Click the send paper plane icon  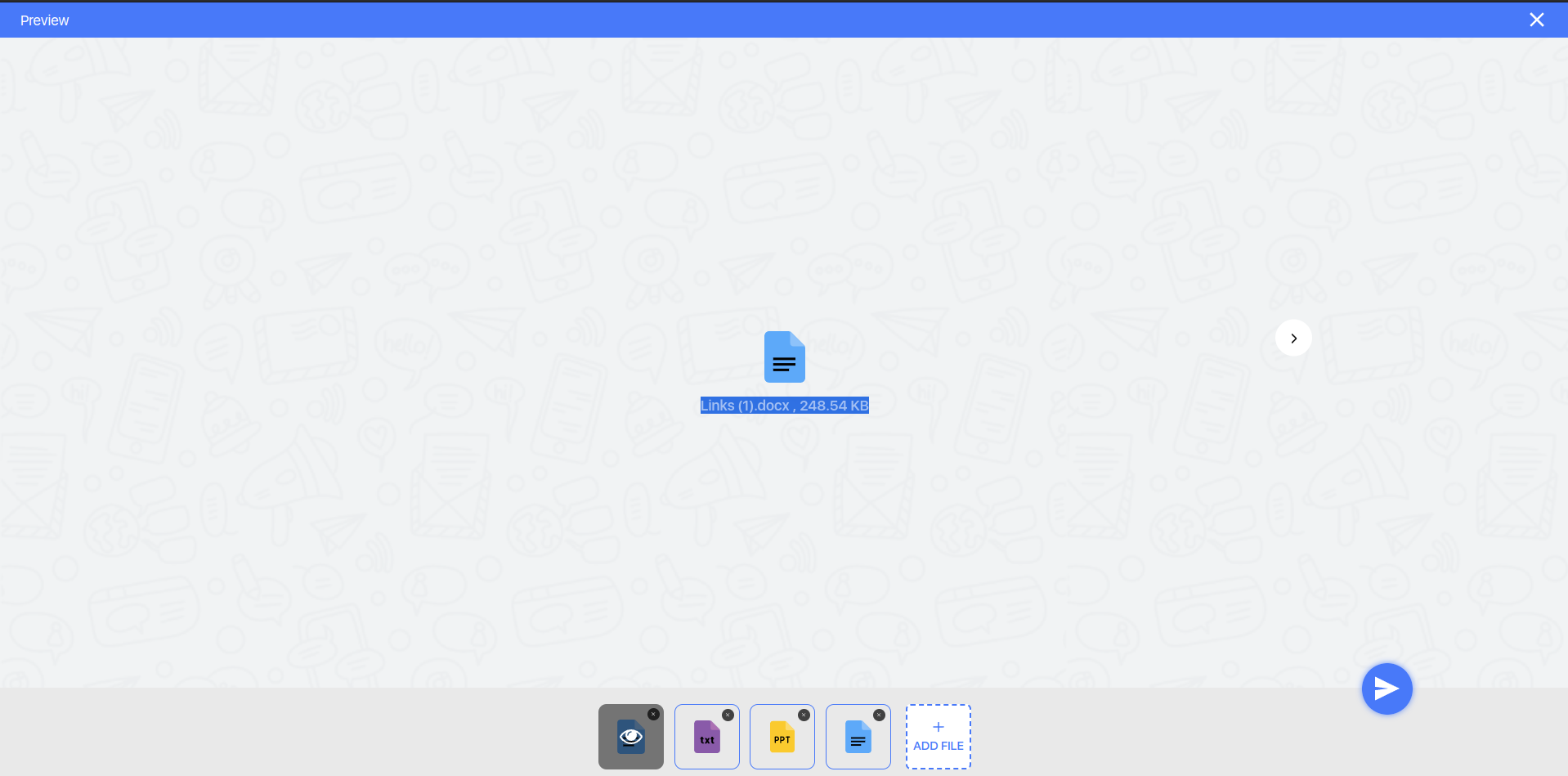1386,688
